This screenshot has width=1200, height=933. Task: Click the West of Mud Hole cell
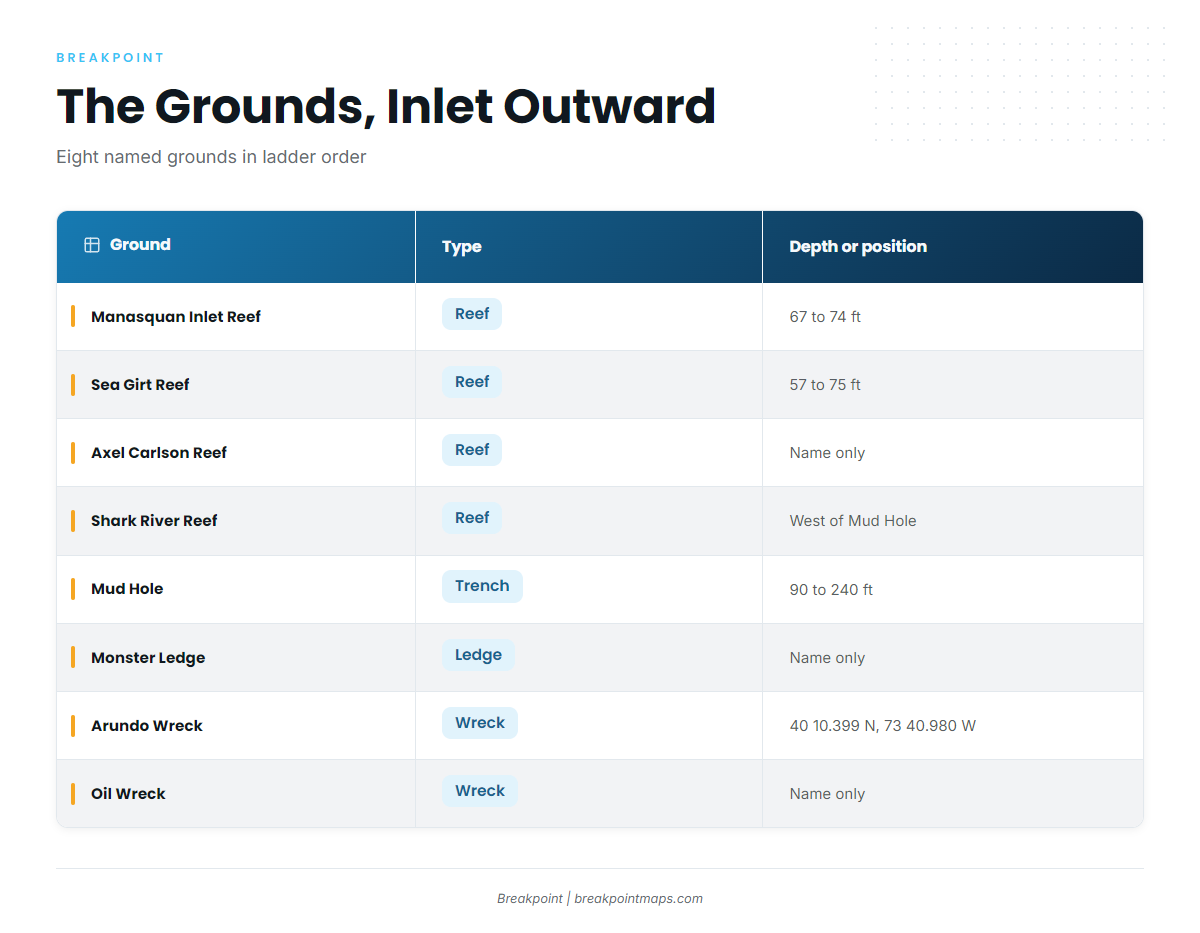(853, 521)
